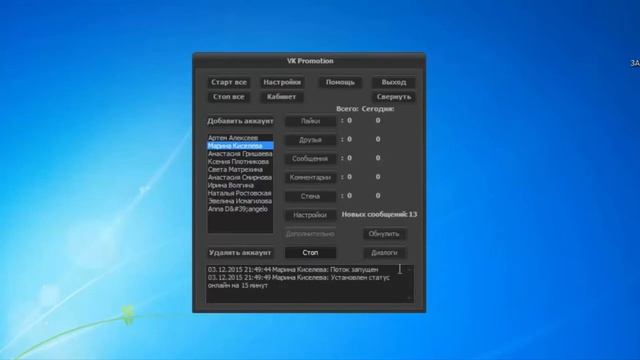Open Настройки in the top button row
The height and width of the screenshot is (360, 640).
[282, 82]
